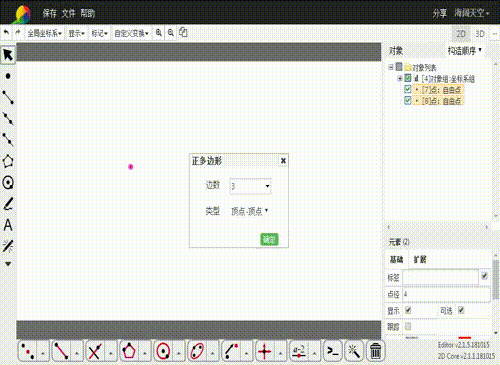Switch to 3D view
Image resolution: width=500 pixels, height=365 pixels.
click(480, 34)
